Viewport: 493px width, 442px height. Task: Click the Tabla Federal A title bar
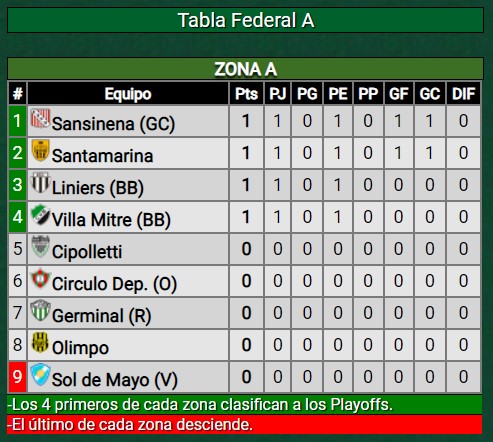(245, 20)
